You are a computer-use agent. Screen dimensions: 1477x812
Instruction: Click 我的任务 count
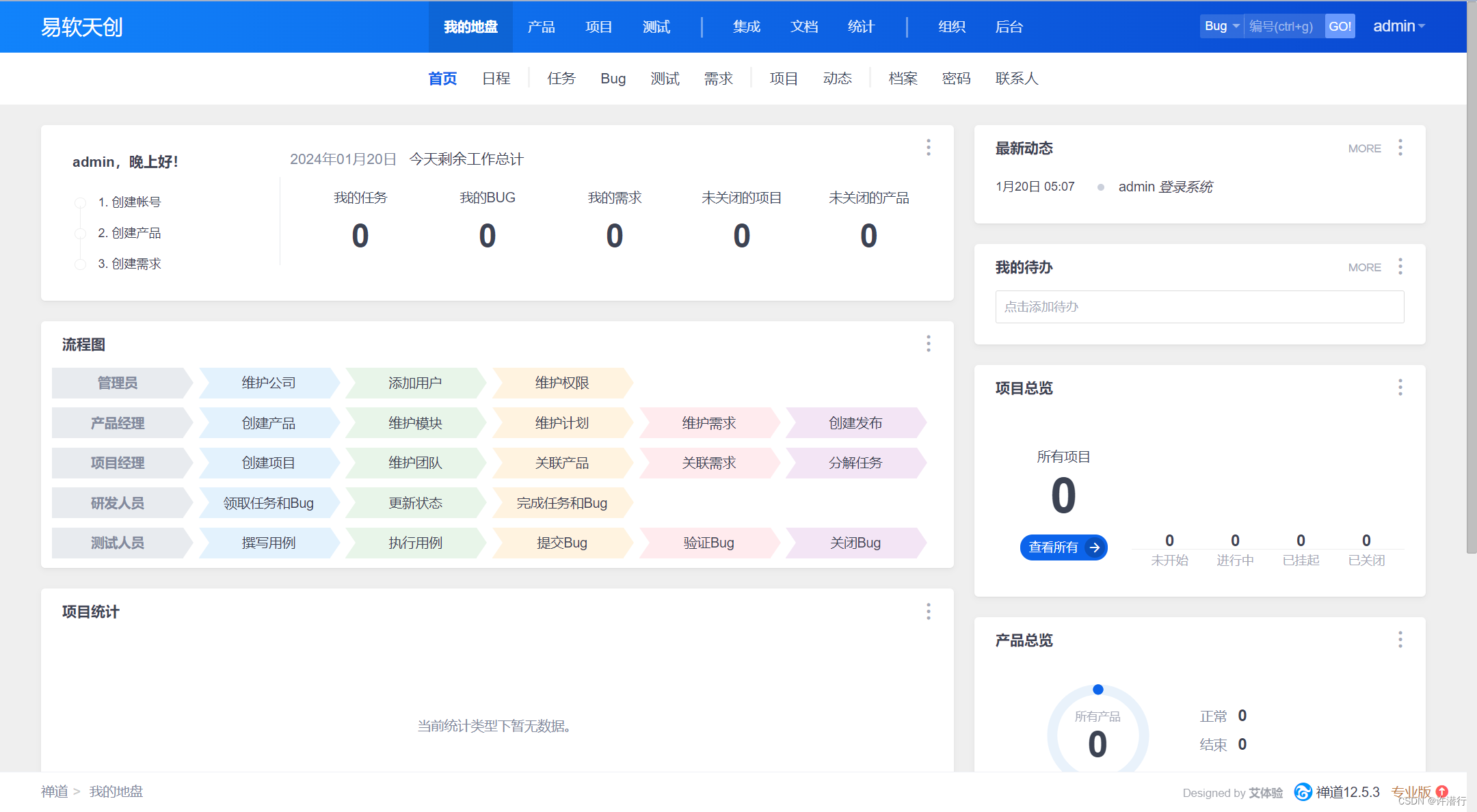[x=360, y=236]
